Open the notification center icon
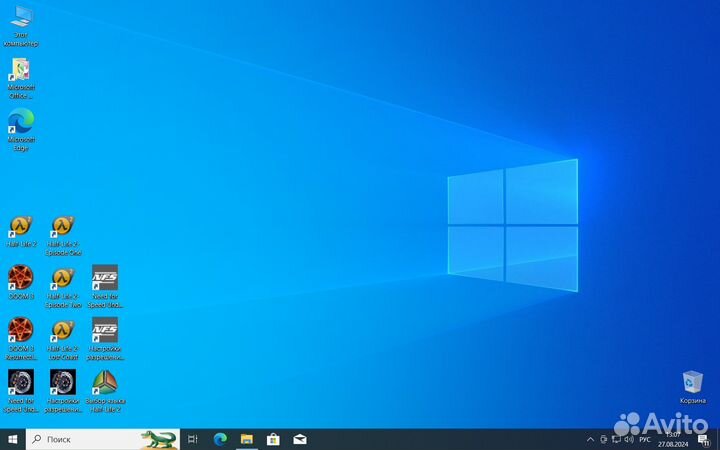 click(704, 440)
